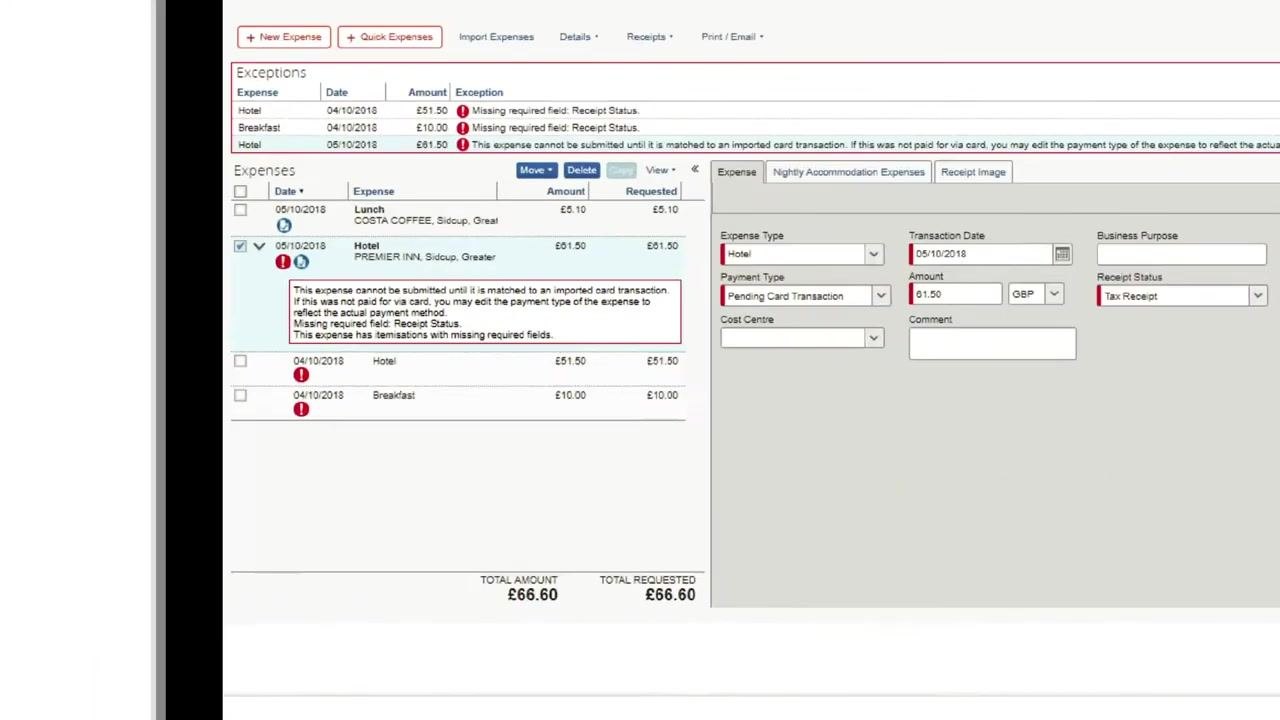Untick the checkbox for the PREMIER INN Hotel expense

click(x=240, y=246)
